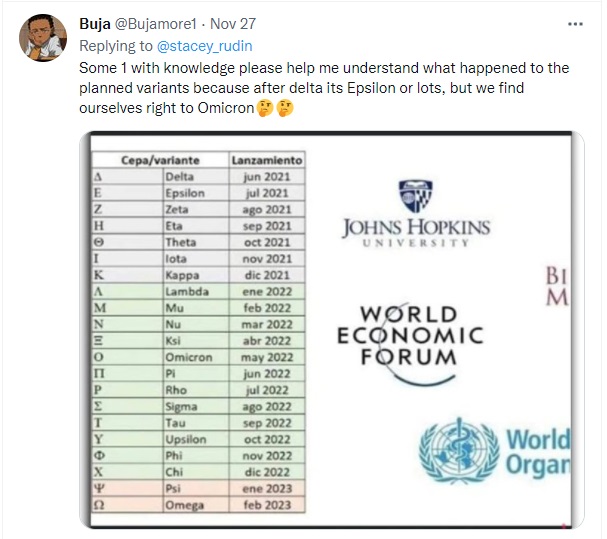The height and width of the screenshot is (539, 607).
Task: Click the Johns Hopkins University name text
Action: (x=416, y=231)
